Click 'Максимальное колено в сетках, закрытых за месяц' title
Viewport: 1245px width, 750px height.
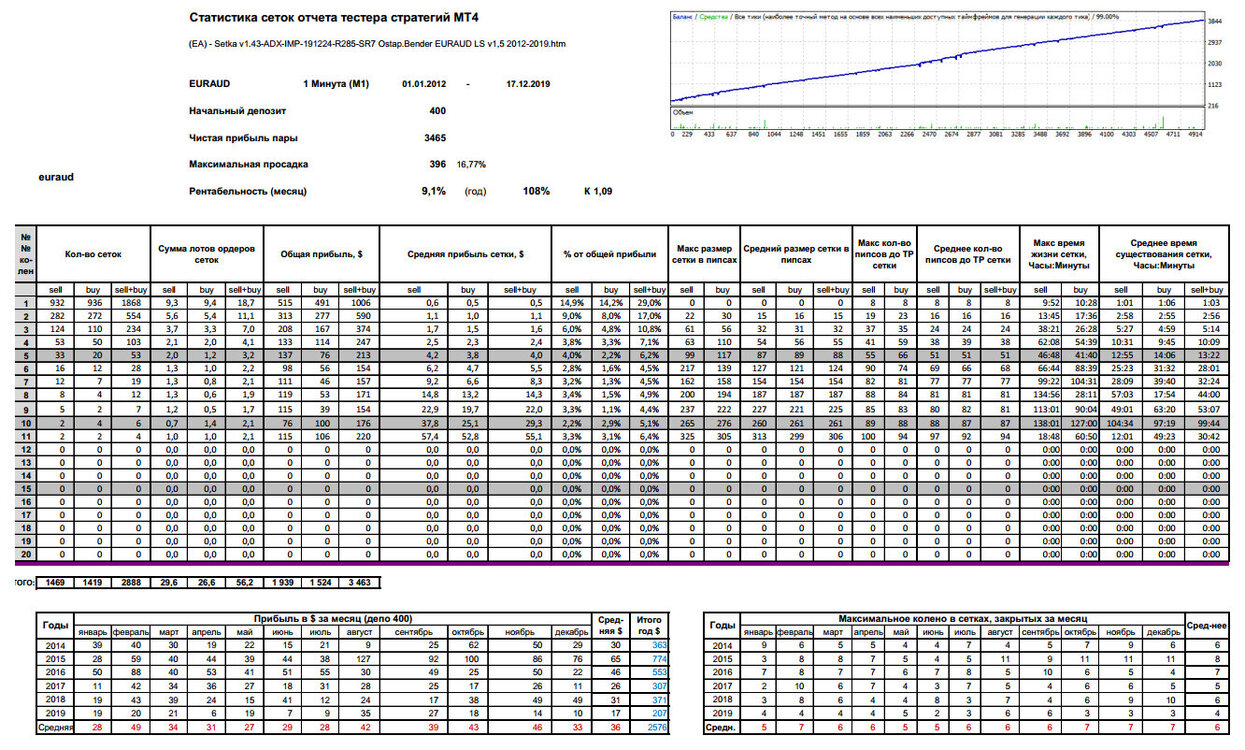(962, 620)
